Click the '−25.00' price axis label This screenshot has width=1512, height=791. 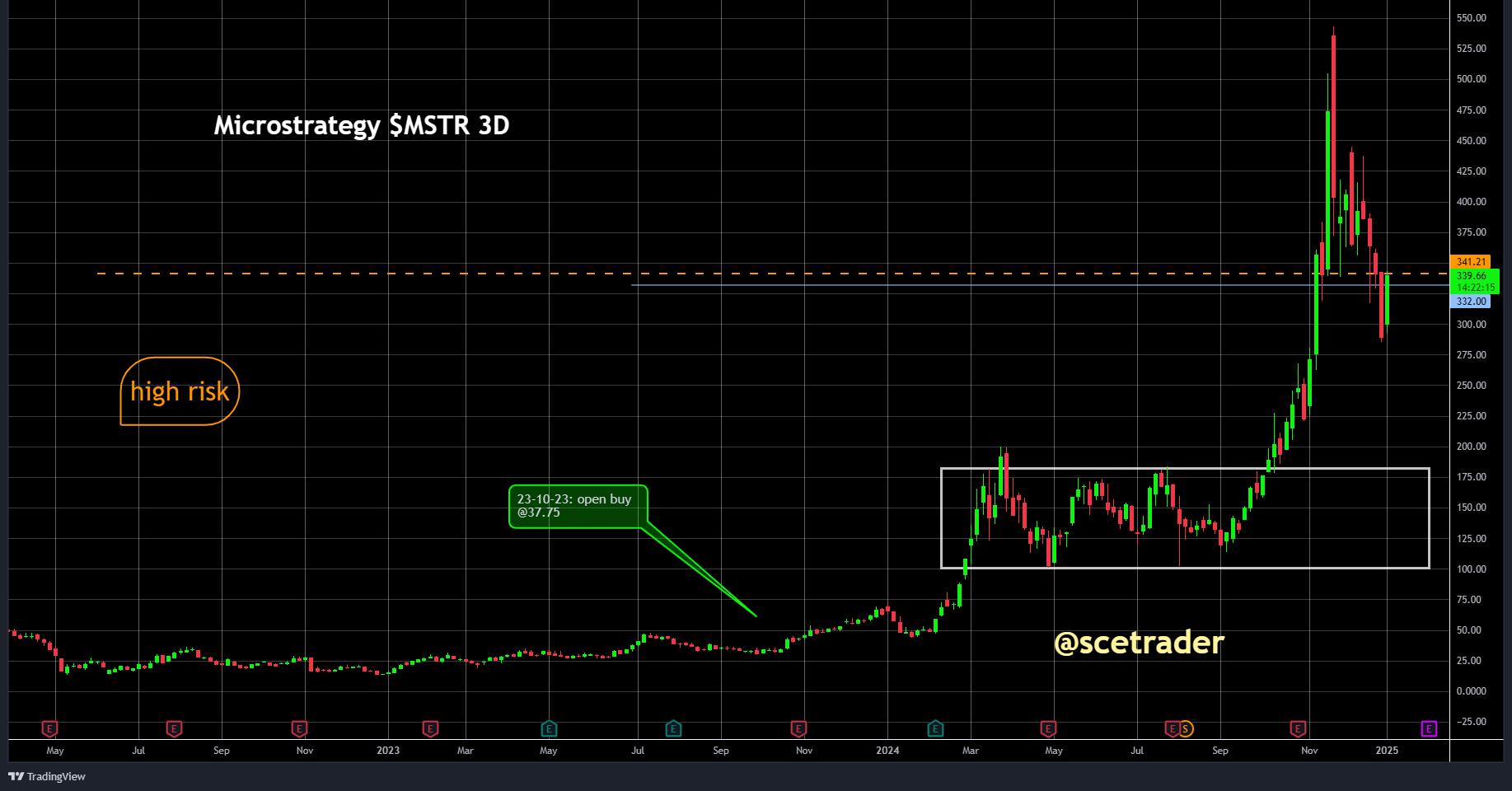1471,722
